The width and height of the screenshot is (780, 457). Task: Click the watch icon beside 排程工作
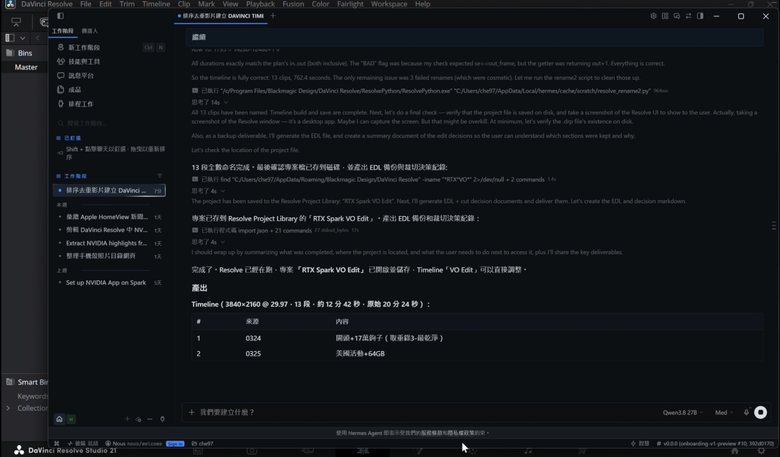pyautogui.click(x=61, y=104)
